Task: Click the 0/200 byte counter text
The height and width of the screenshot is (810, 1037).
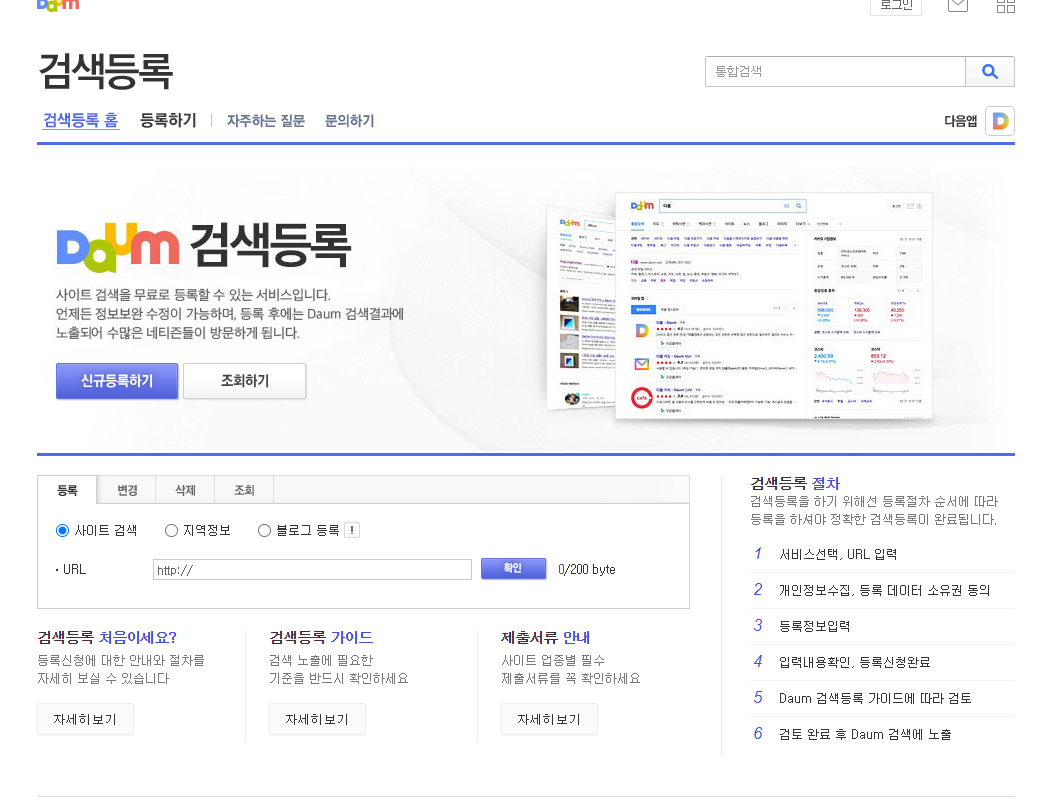Action: [587, 569]
